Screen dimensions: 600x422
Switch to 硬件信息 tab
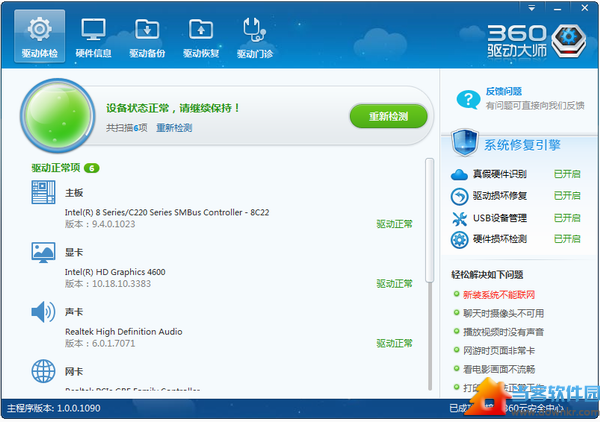click(x=93, y=36)
